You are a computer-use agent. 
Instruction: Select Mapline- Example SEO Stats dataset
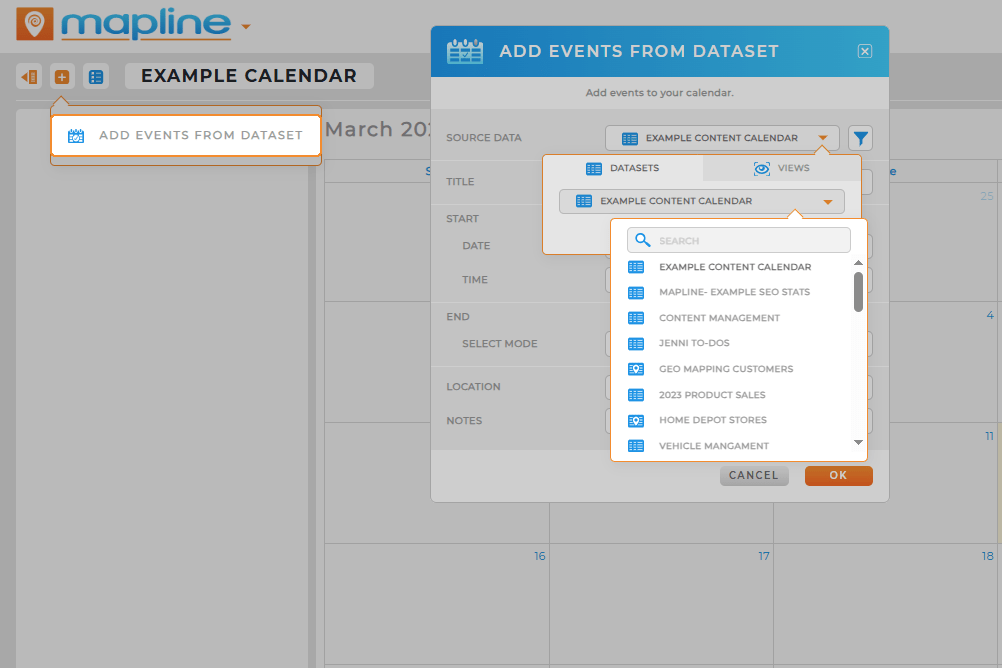click(735, 292)
